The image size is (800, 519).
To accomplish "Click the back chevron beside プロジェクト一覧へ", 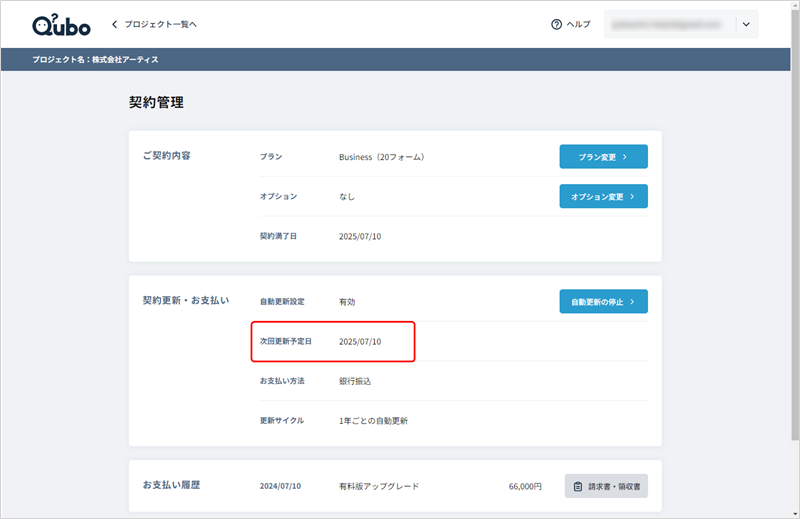I will coord(114,24).
